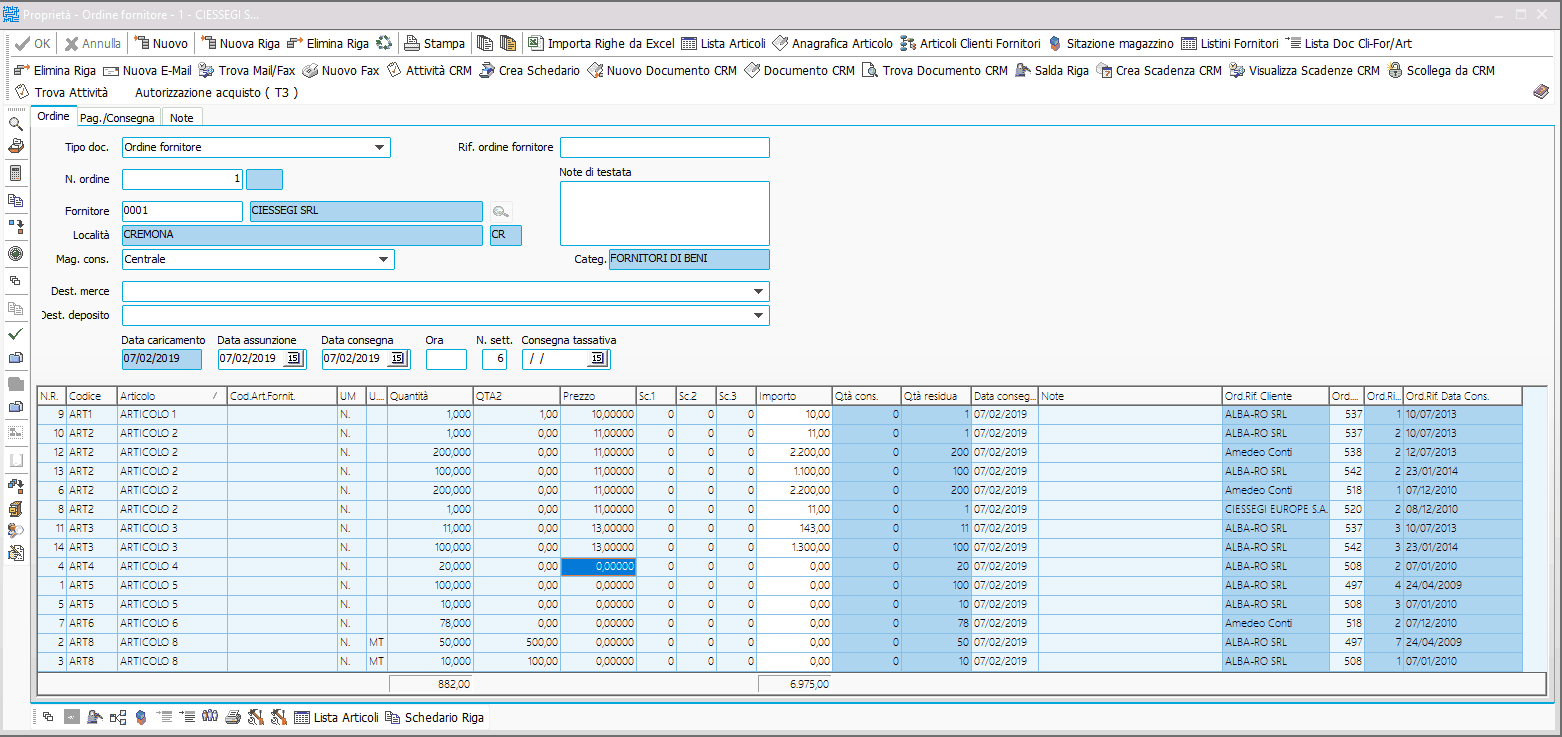Screen dimensions: 1562x737
Task: Open Importa Righe da Excel
Action: coord(600,44)
